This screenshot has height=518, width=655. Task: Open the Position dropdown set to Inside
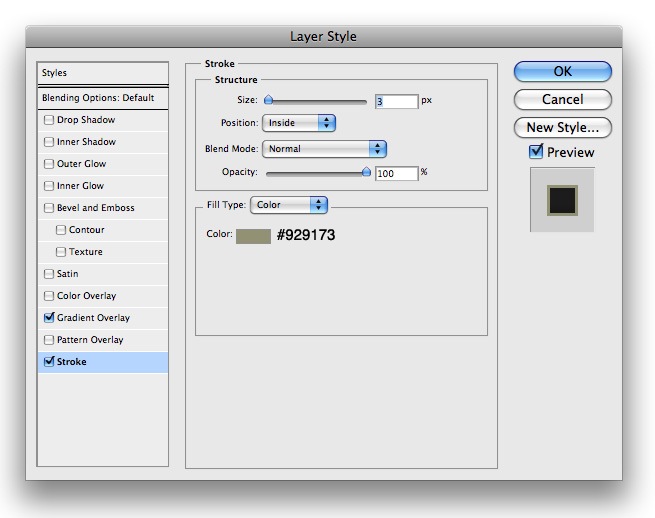(298, 123)
